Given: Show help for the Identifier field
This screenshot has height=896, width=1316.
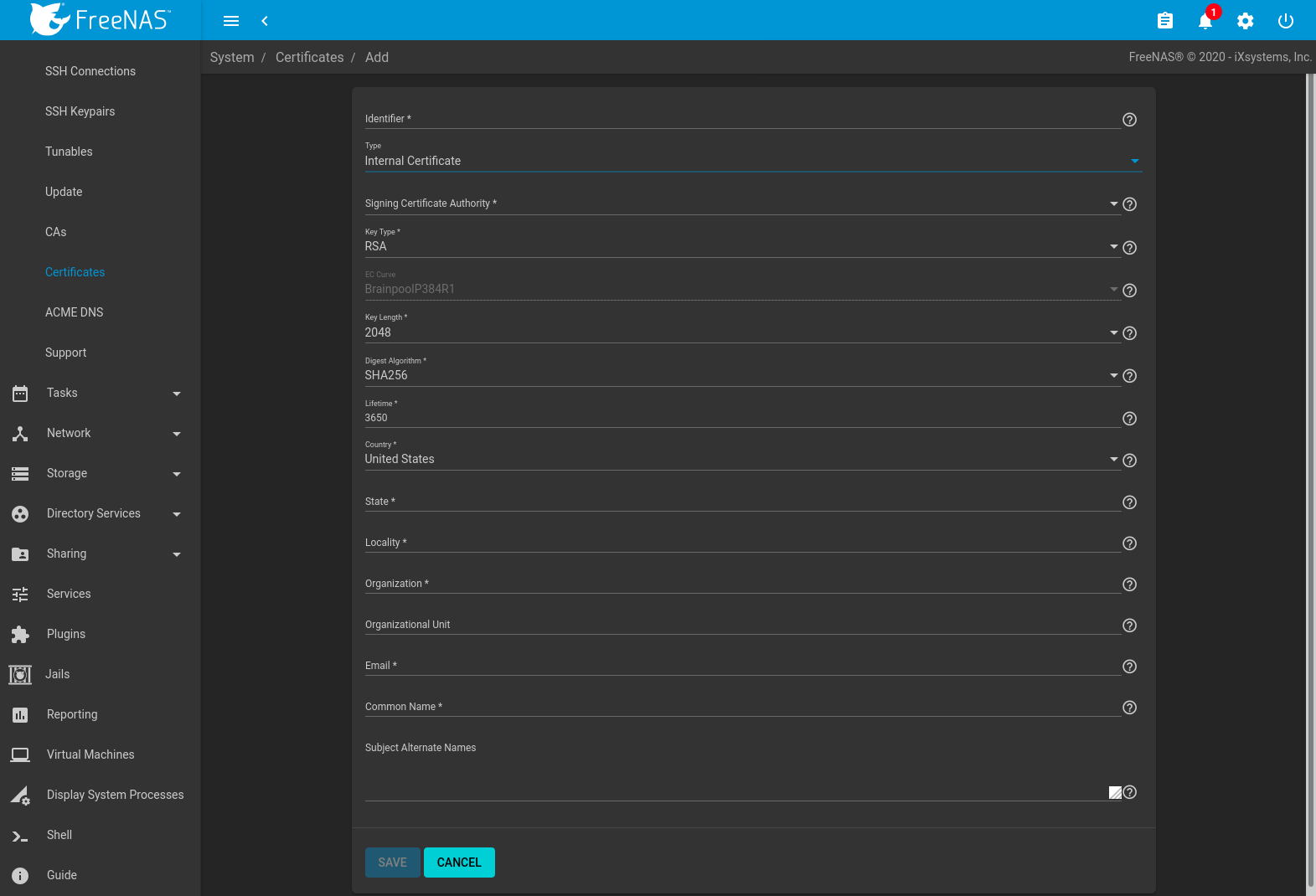Looking at the screenshot, I should pos(1129,120).
